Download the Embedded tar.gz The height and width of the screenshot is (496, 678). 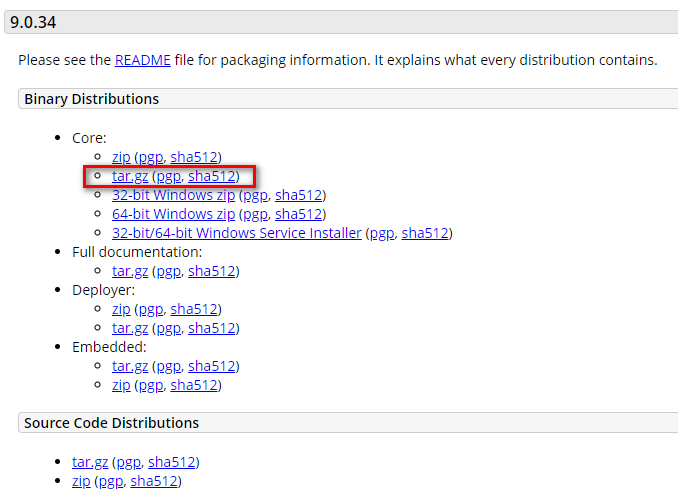click(x=130, y=366)
